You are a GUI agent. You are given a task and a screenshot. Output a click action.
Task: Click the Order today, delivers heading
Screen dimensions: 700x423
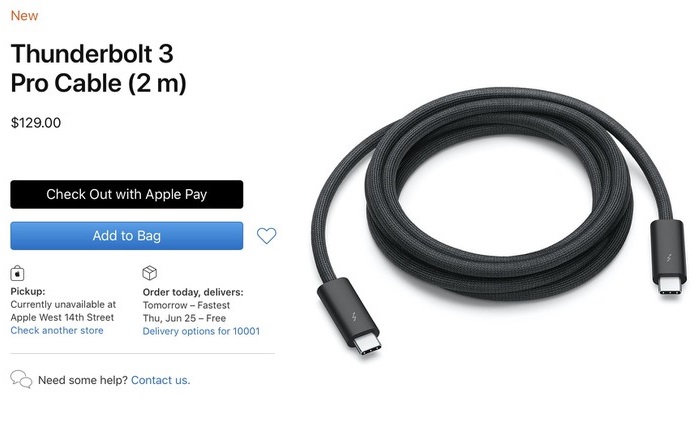(x=193, y=292)
